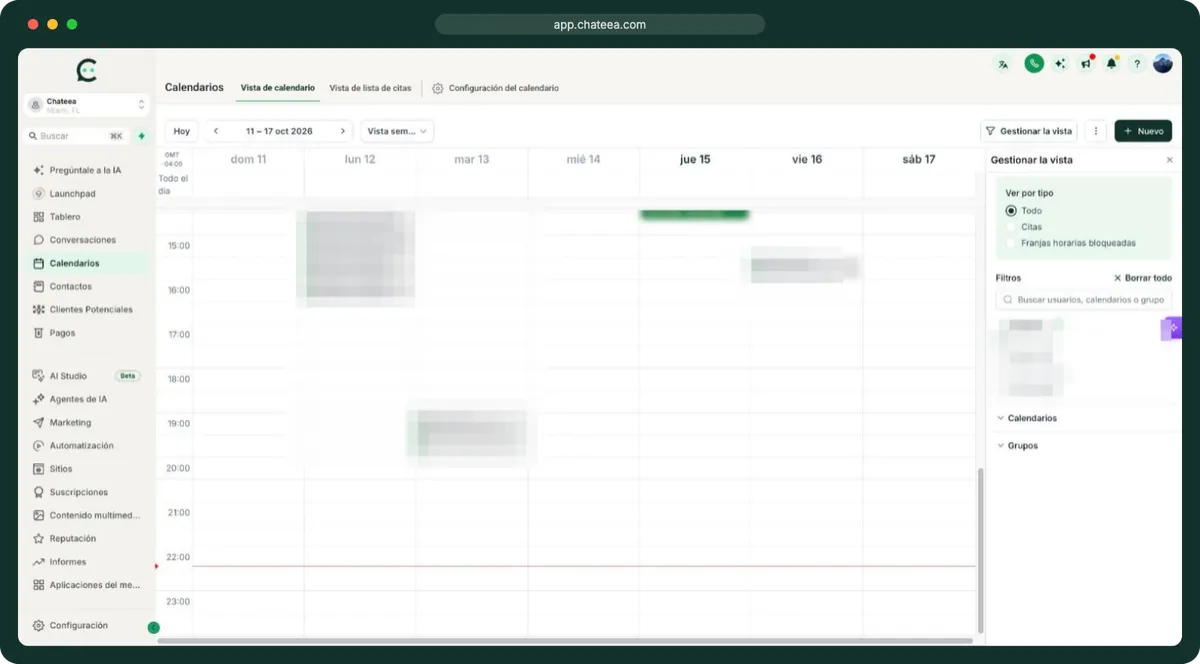
Task: Open the user profile avatar
Action: coord(1163,63)
